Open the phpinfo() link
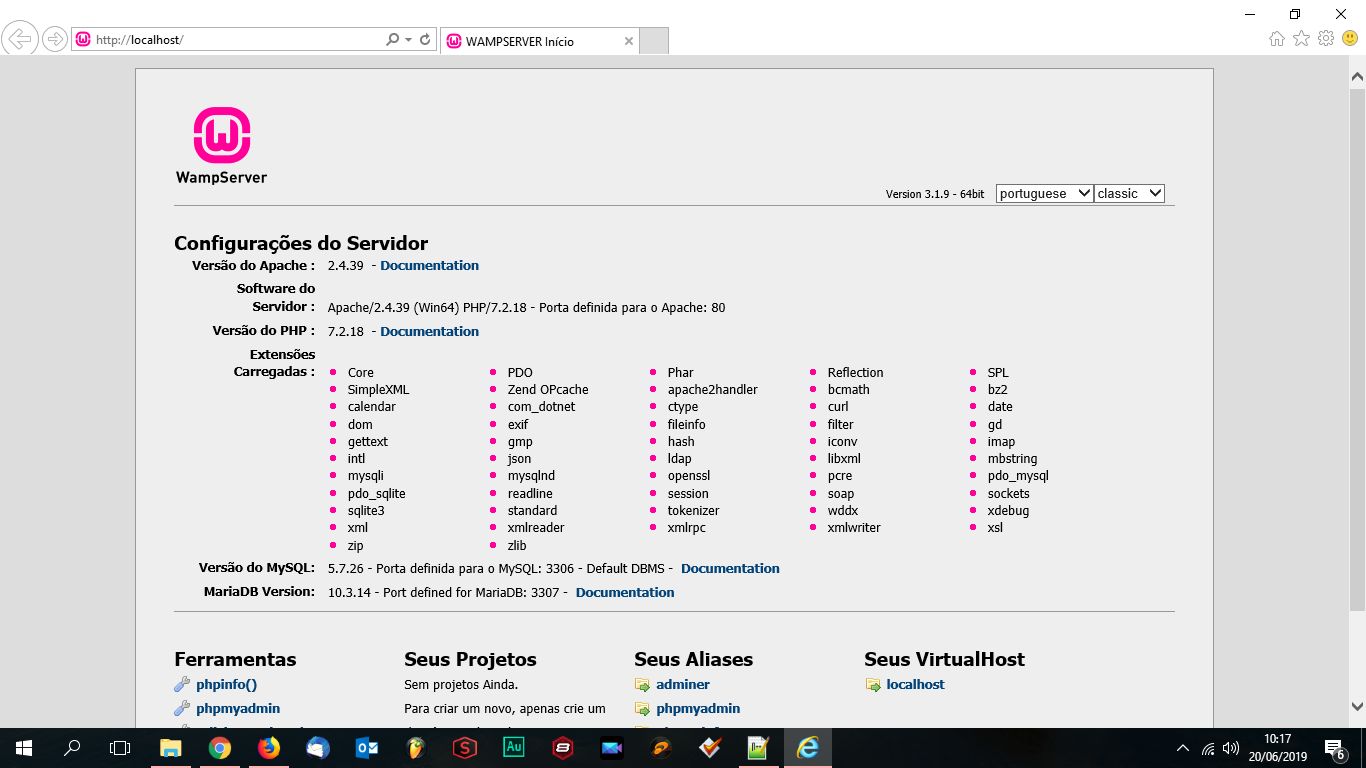The height and width of the screenshot is (768, 1366). [x=227, y=685]
